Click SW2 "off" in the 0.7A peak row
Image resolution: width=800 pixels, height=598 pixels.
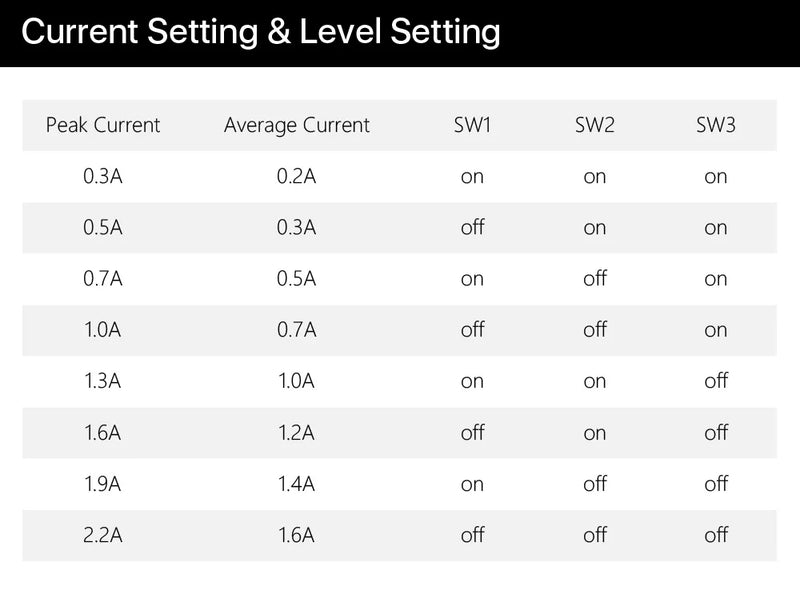(594, 279)
